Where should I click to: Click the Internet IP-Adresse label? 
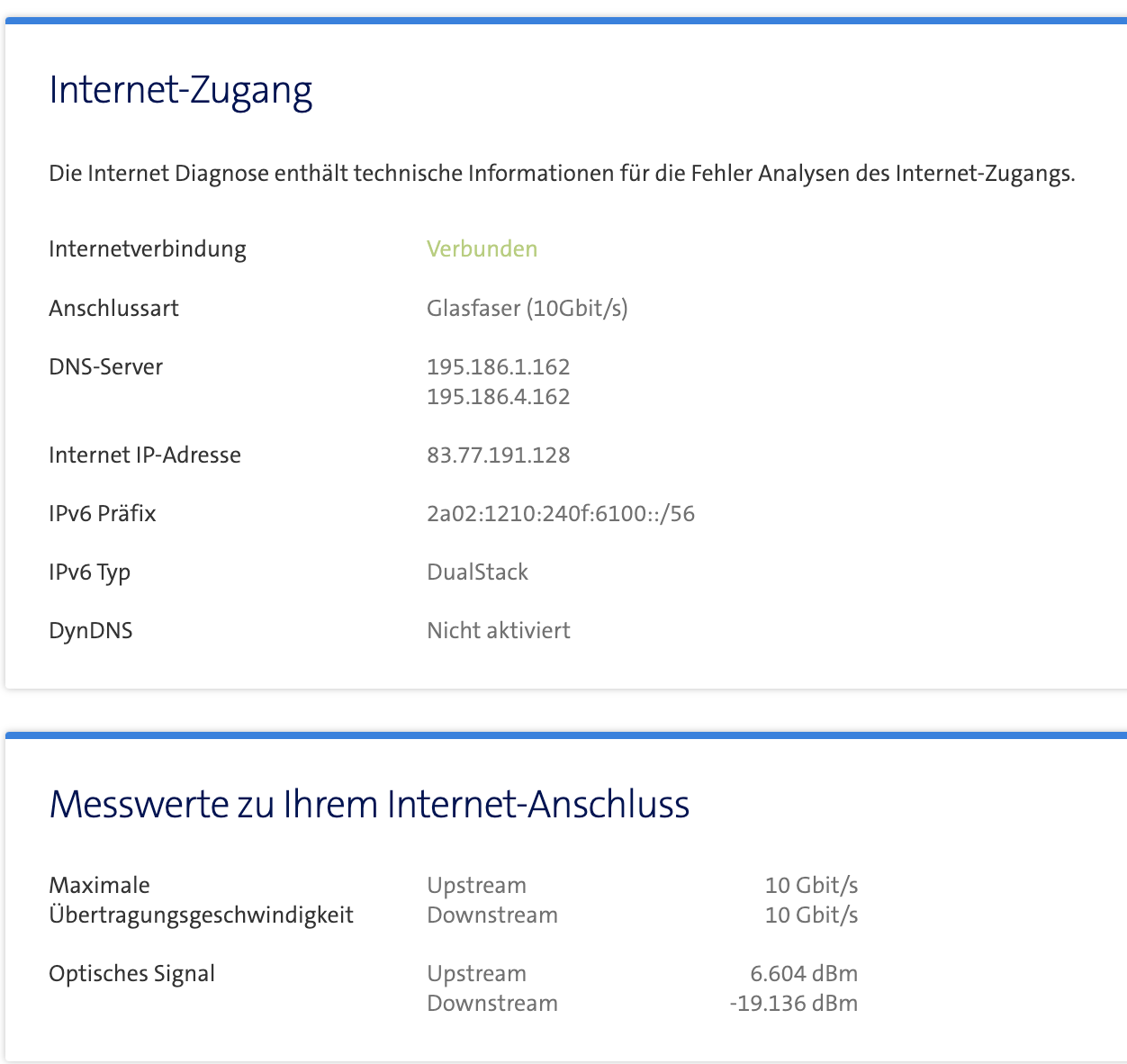[x=145, y=455]
